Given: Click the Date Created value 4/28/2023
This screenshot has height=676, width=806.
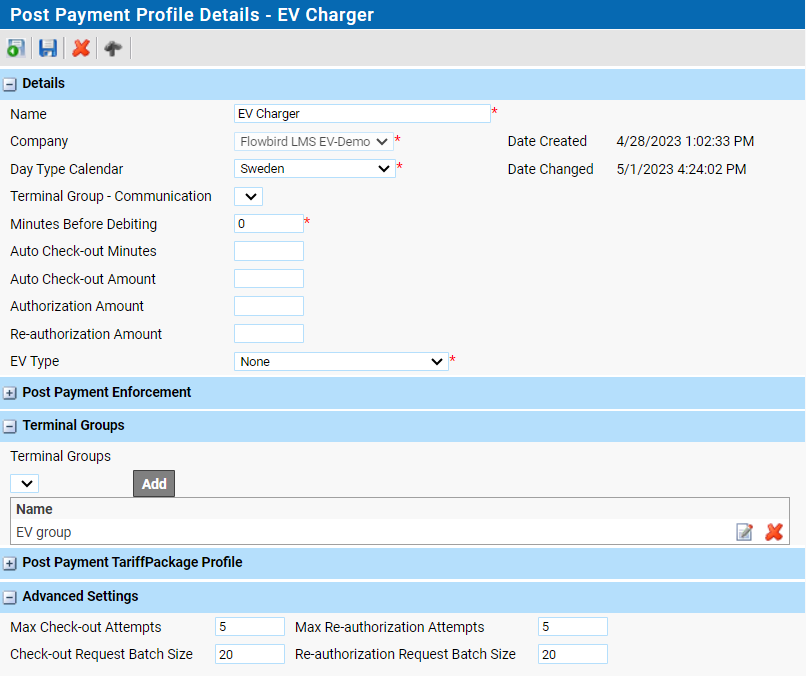Looking at the screenshot, I should 685,141.
